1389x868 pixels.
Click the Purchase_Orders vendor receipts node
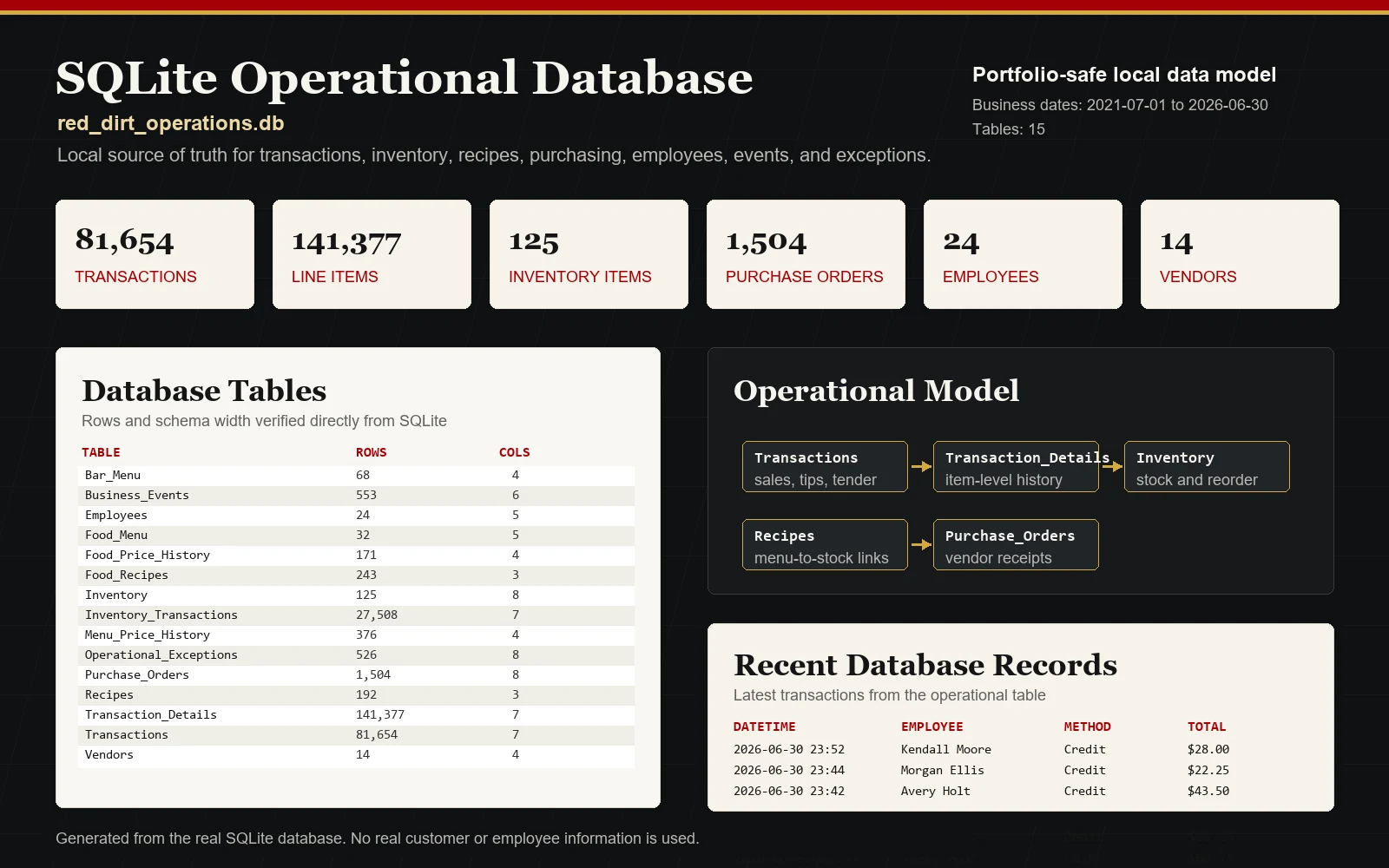point(1016,545)
